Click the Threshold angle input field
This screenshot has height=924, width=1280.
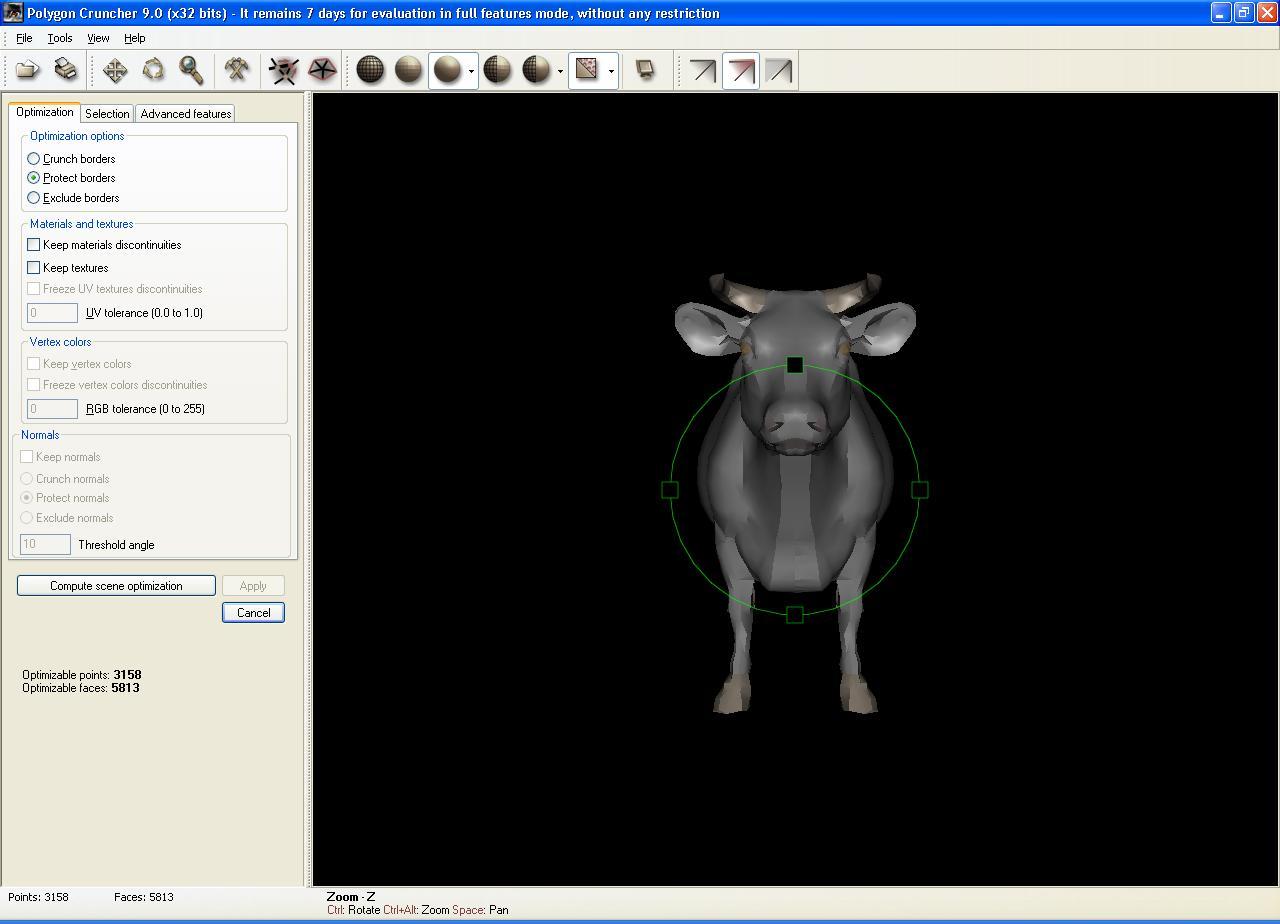click(x=45, y=545)
